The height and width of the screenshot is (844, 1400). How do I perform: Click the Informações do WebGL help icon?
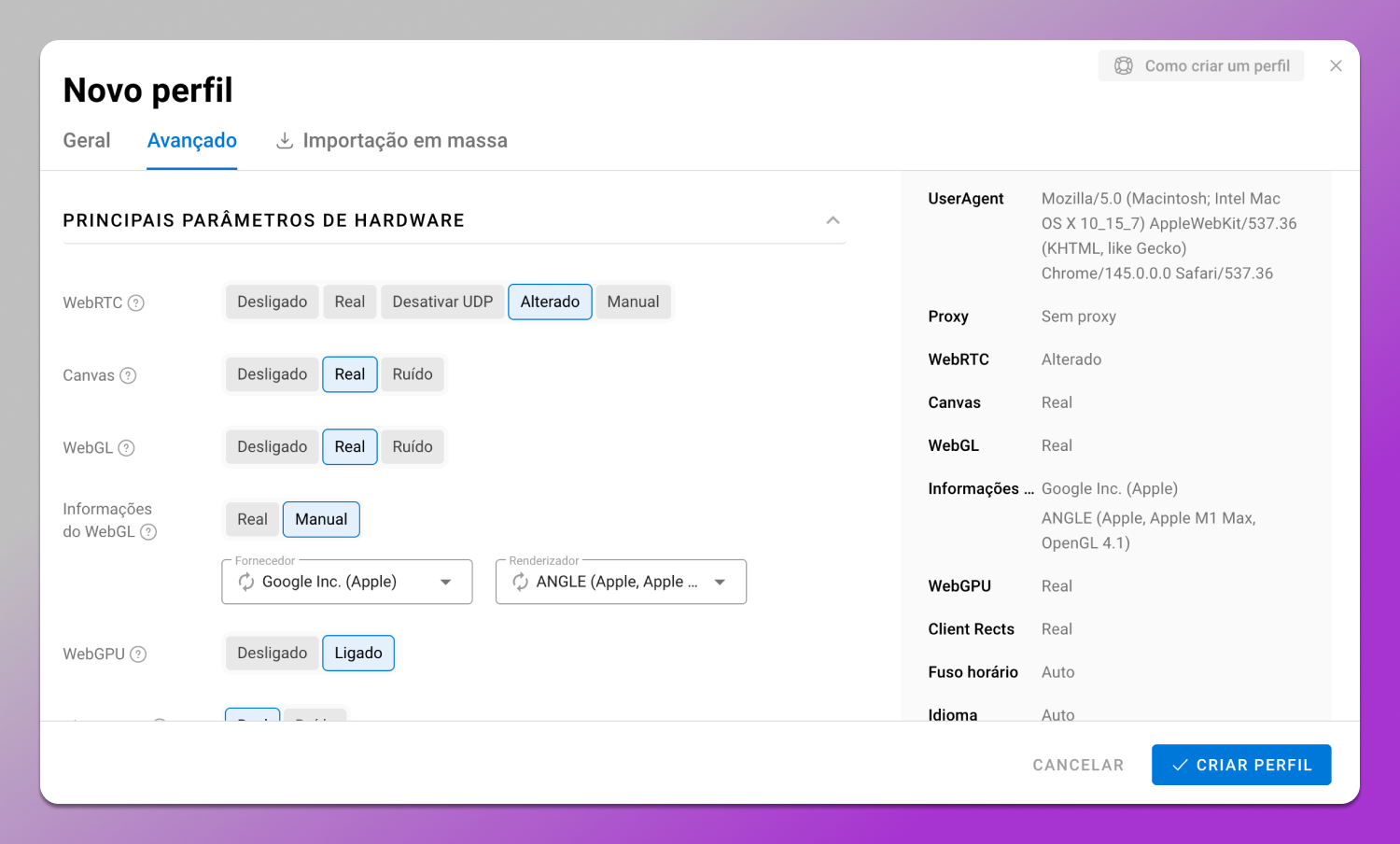[148, 532]
